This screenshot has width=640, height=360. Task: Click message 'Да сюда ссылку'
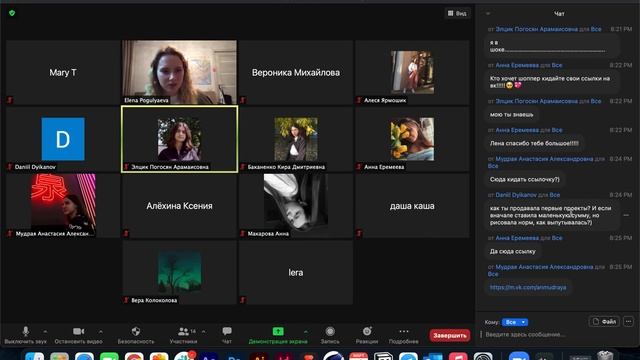point(512,251)
